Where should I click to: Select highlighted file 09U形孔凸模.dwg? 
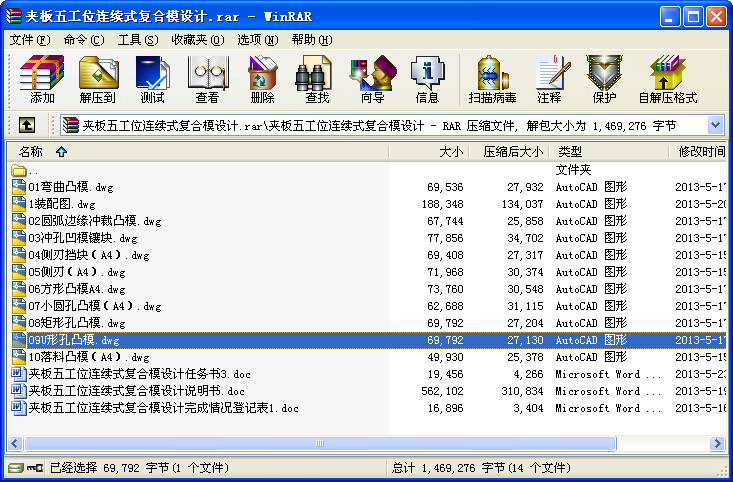(74, 340)
